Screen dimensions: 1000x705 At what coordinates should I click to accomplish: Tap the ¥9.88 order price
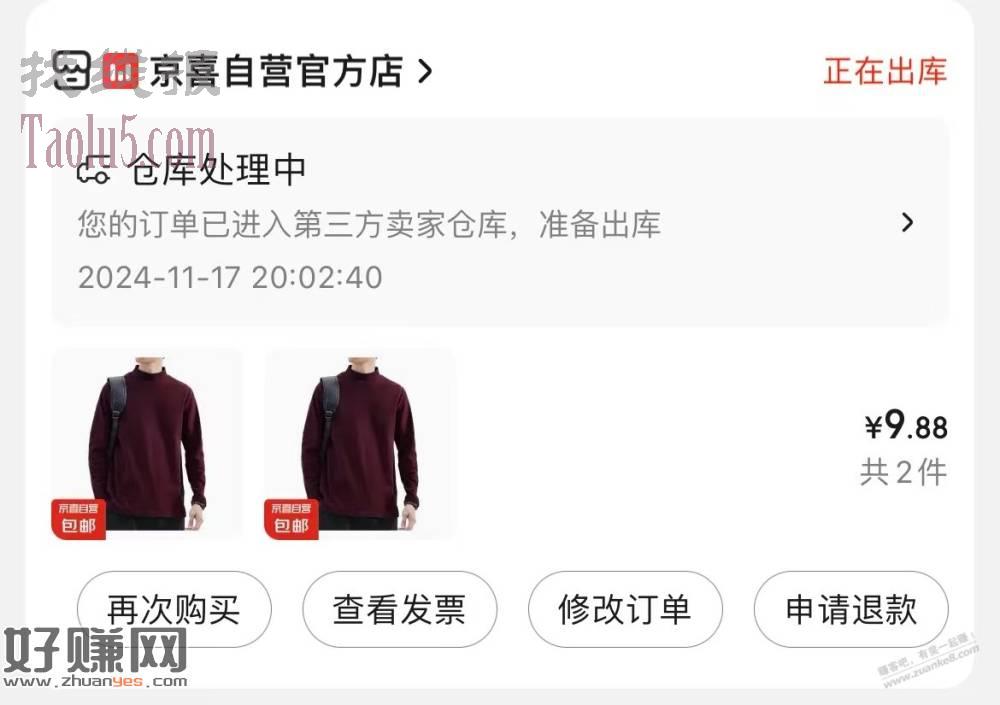pos(906,425)
